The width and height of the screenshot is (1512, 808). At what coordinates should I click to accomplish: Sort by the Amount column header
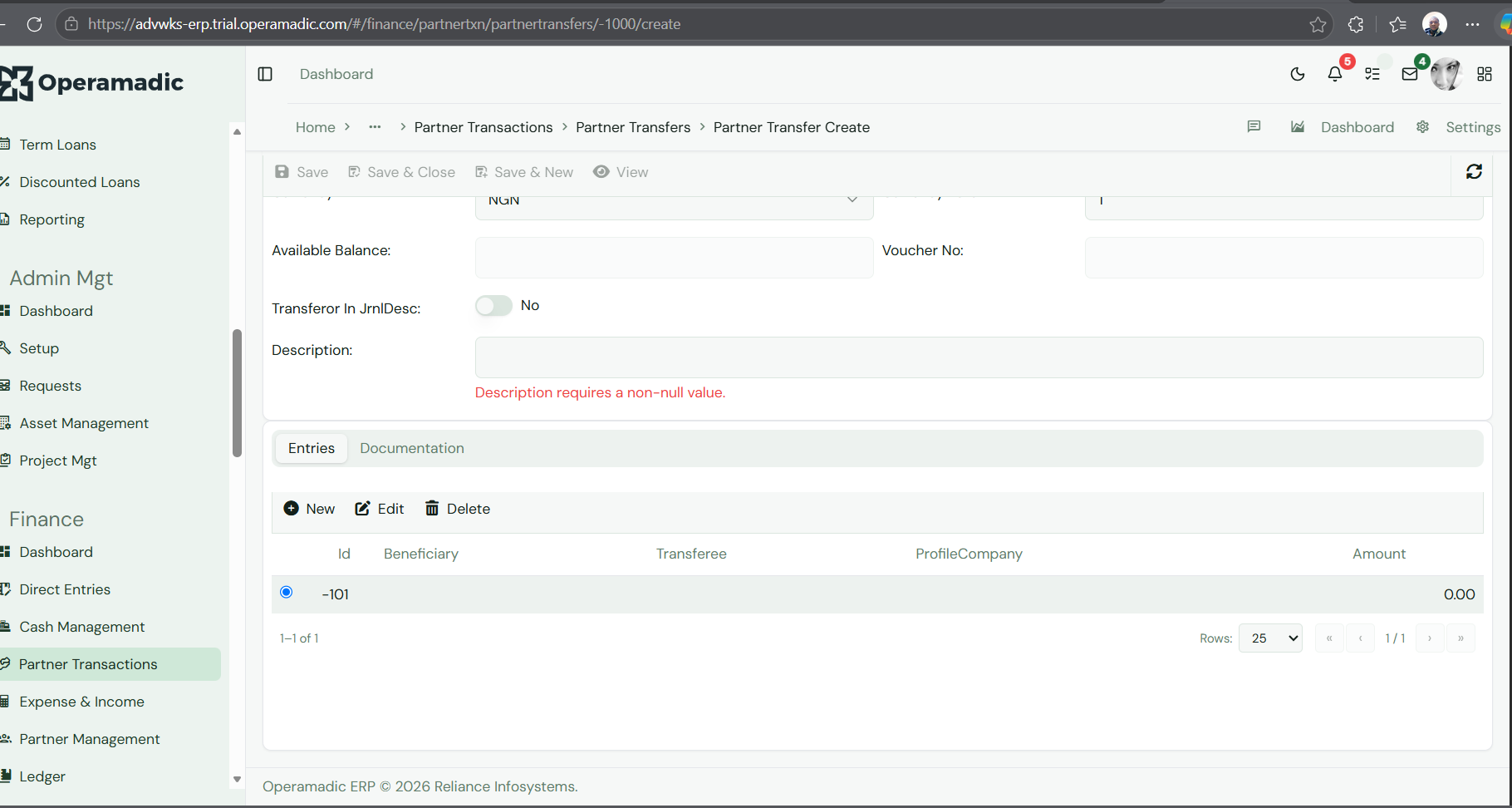(1379, 554)
